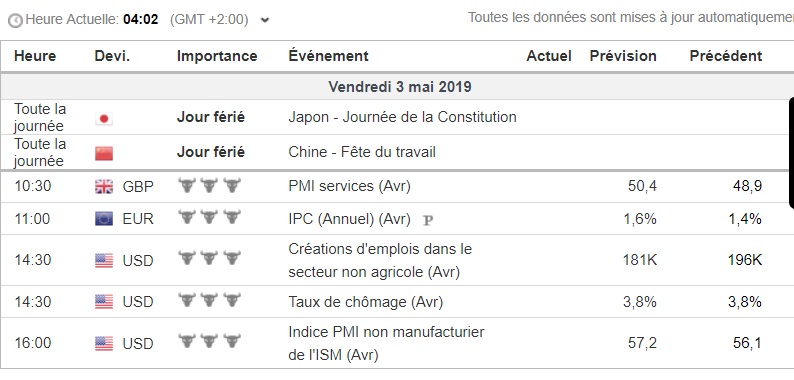Click the preliminary P icon beside IPC (Annuel)
Screen dimensions: 794x380
[428, 220]
